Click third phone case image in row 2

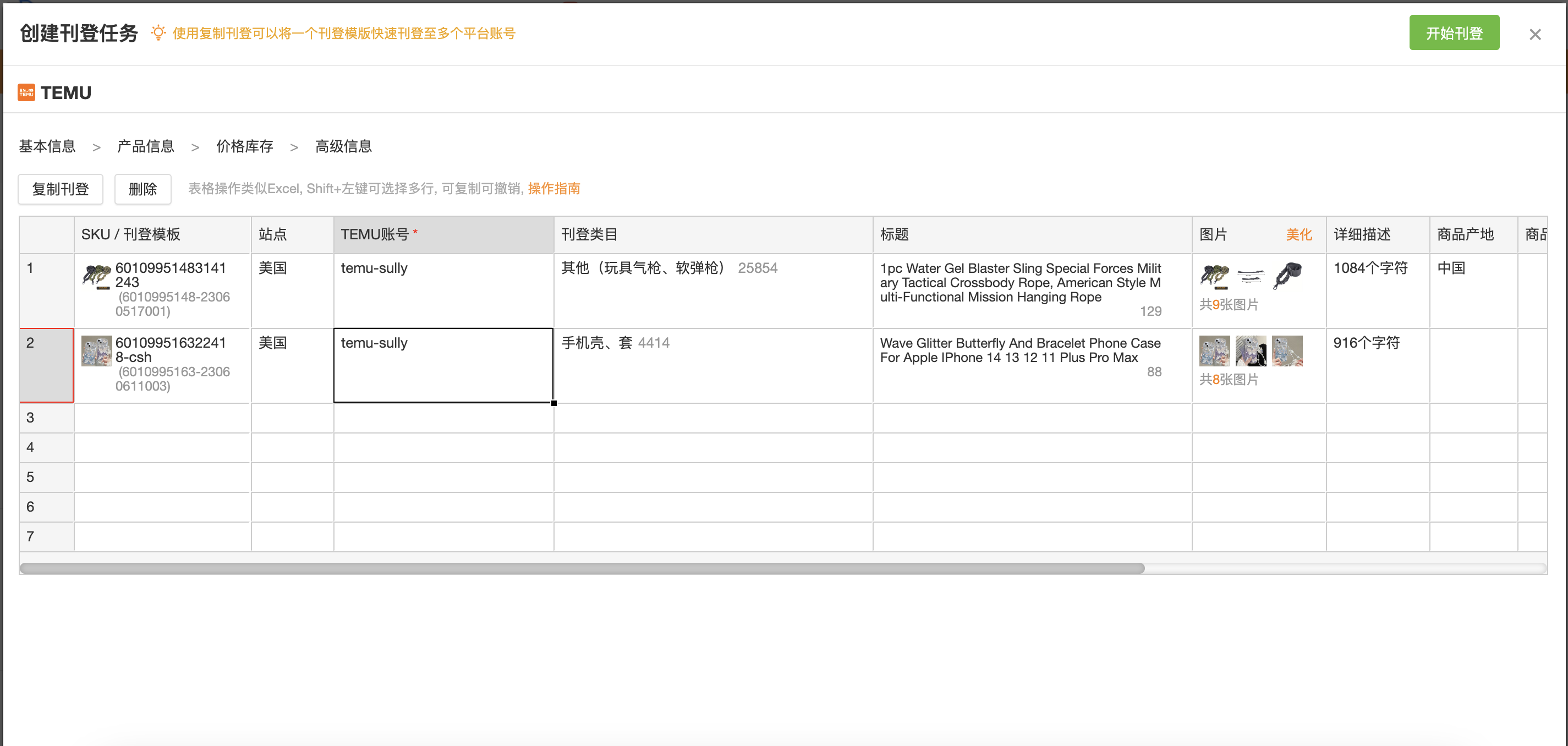coord(1287,351)
